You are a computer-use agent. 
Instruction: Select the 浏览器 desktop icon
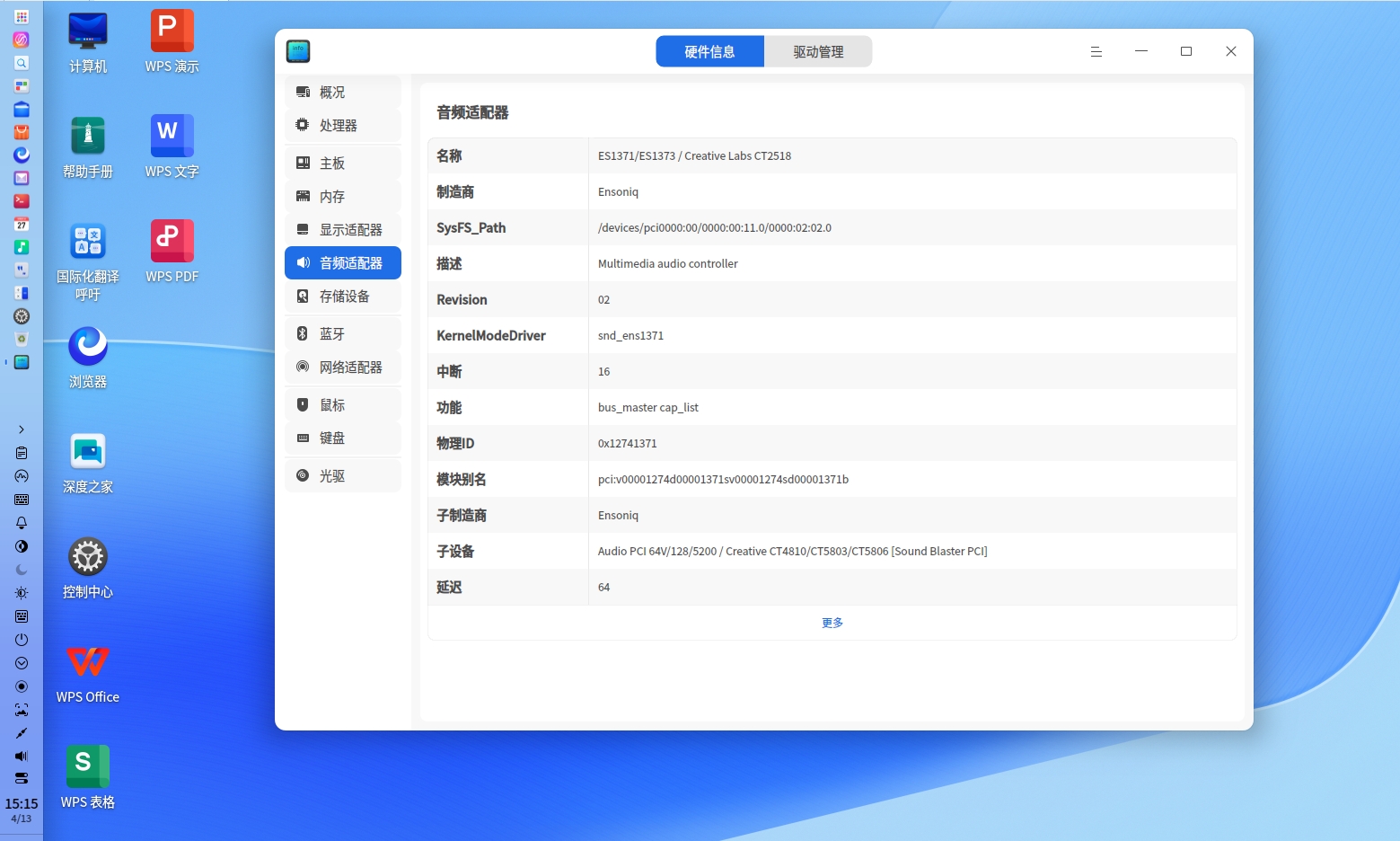(88, 359)
